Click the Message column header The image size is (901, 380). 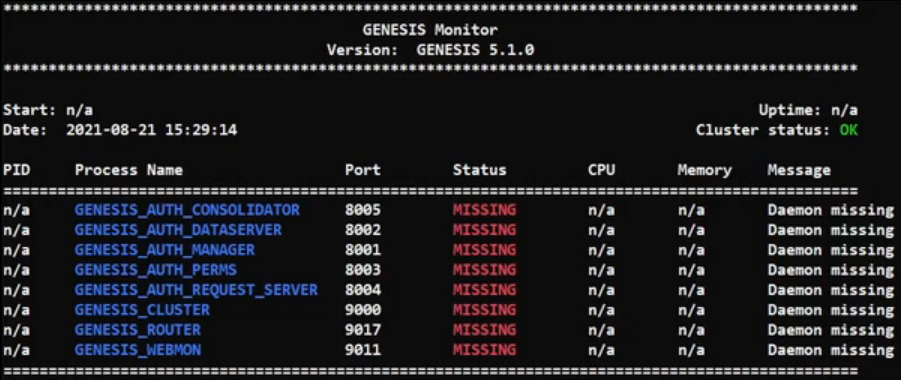(x=799, y=170)
